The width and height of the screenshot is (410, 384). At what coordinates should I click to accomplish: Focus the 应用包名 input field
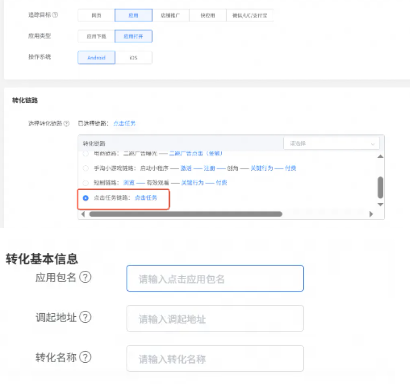pyautogui.click(x=215, y=279)
